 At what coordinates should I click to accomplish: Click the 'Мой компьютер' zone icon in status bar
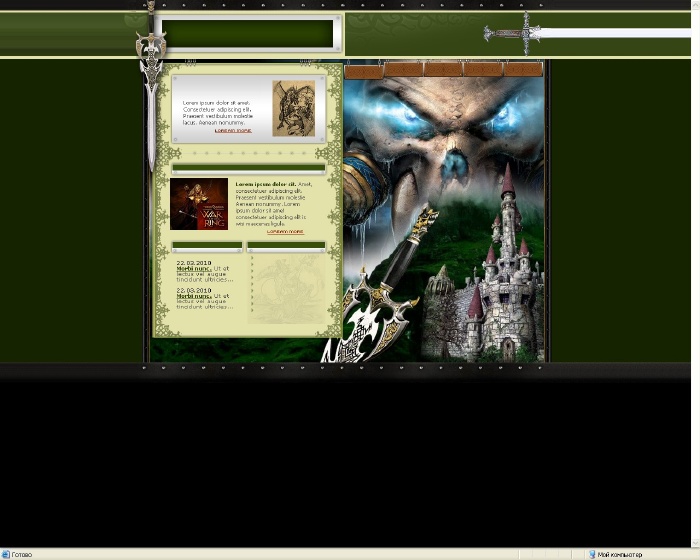[x=592, y=555]
